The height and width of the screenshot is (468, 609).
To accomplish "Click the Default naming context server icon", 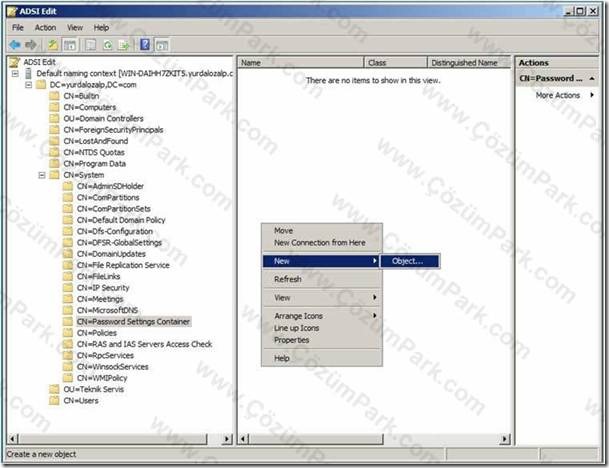I will (x=28, y=73).
